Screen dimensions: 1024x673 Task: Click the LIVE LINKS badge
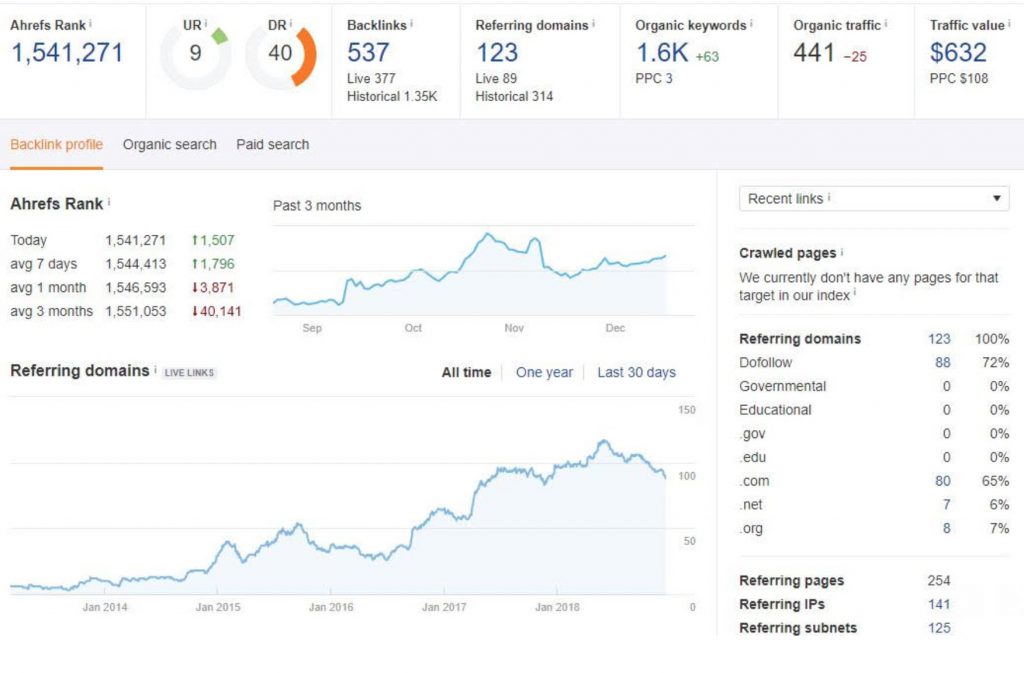click(189, 373)
